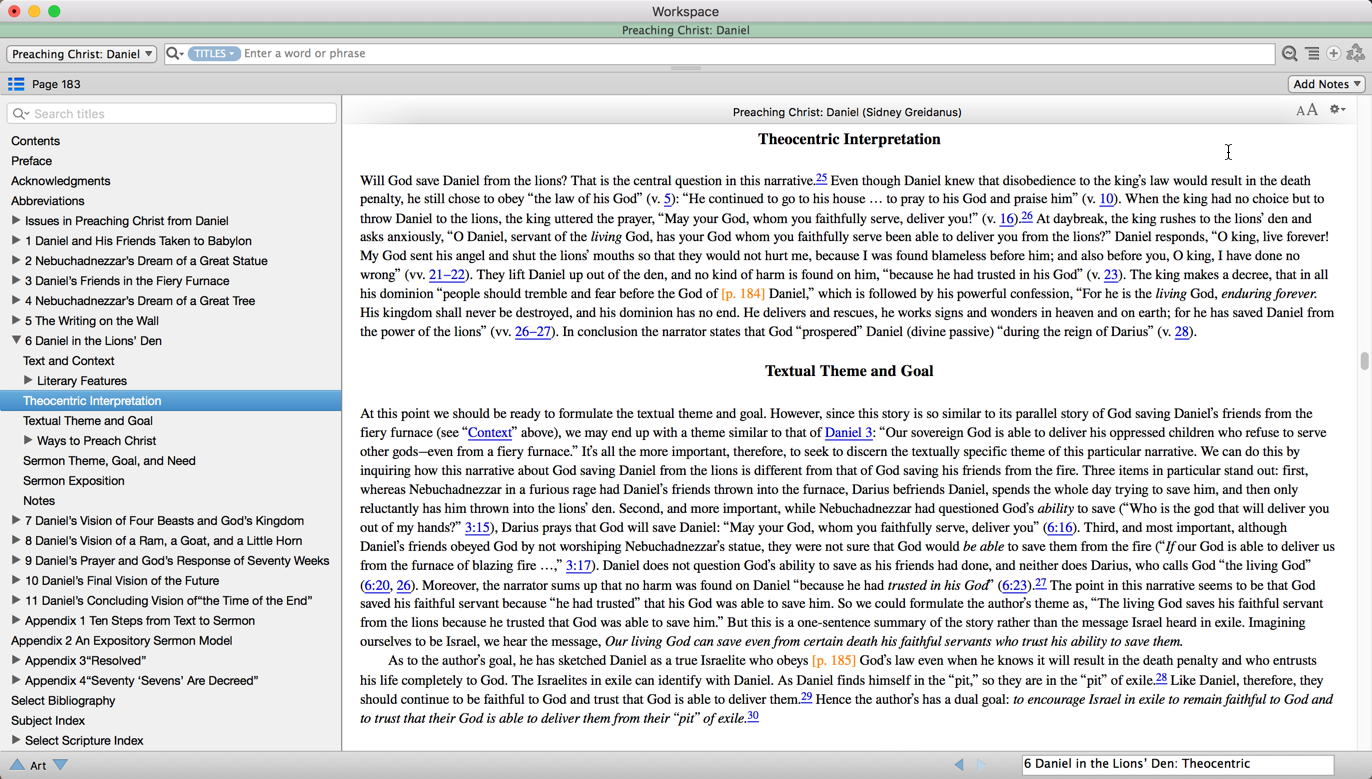1372x779 pixels.
Task: Follow the verse 21–22 link
Action: (447, 275)
